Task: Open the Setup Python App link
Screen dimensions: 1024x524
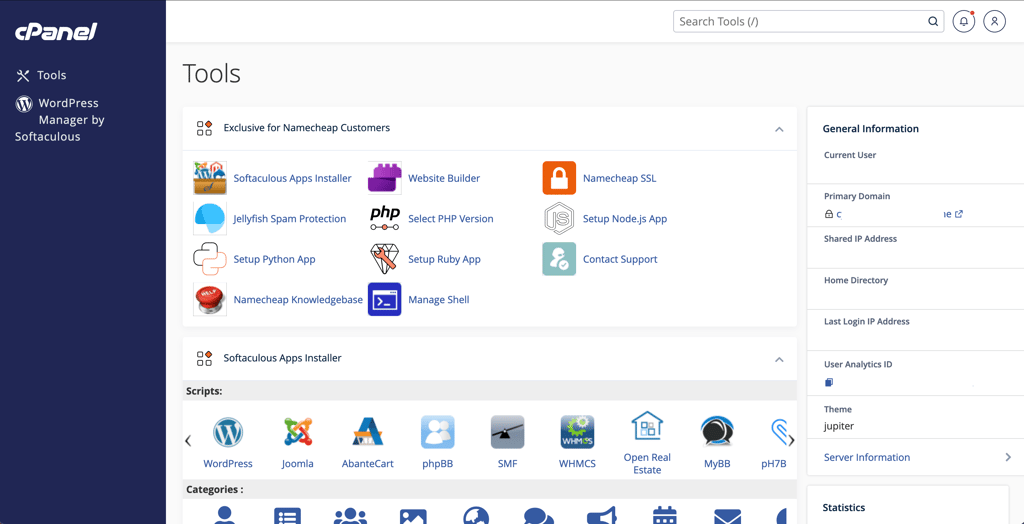Action: pyautogui.click(x=274, y=259)
